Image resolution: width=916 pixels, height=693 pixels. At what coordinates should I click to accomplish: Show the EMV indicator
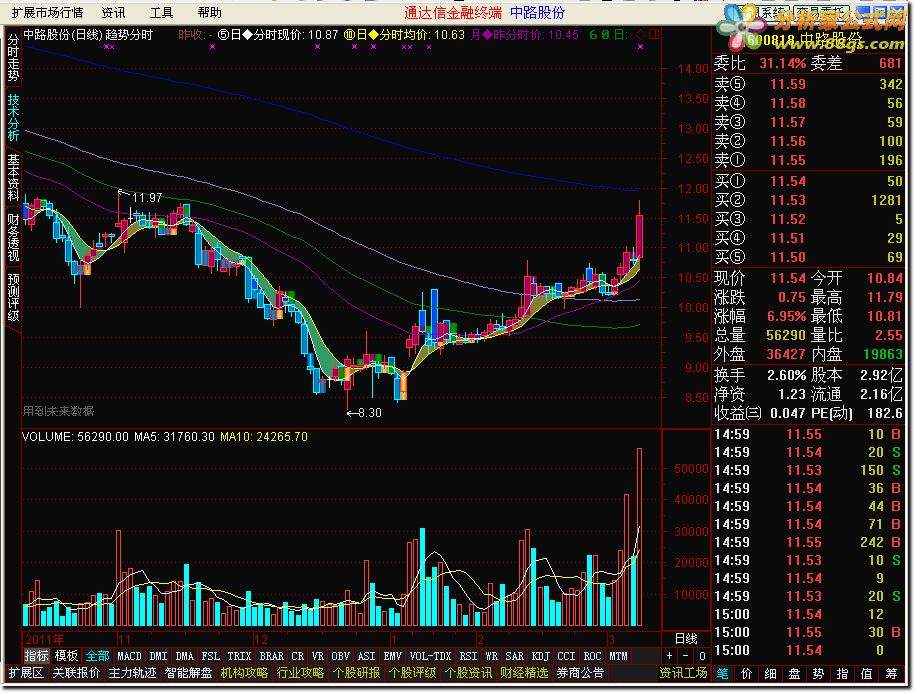pyautogui.click(x=393, y=656)
